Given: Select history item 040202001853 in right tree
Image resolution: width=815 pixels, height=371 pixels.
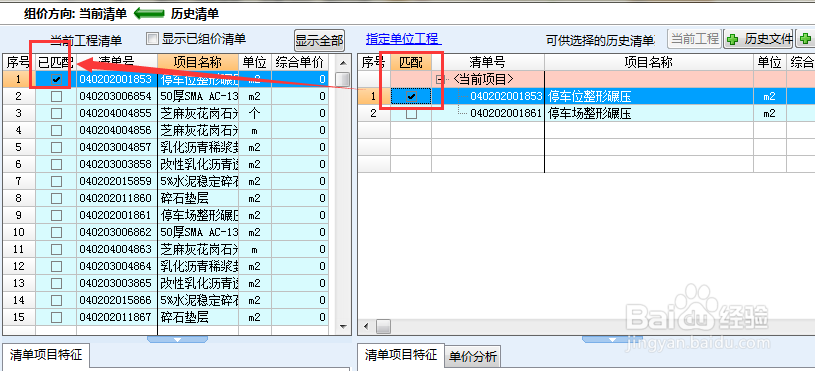Looking at the screenshot, I should click(506, 97).
